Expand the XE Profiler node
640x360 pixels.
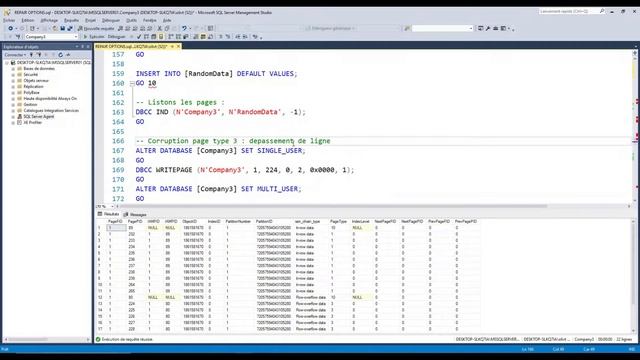click(13, 122)
